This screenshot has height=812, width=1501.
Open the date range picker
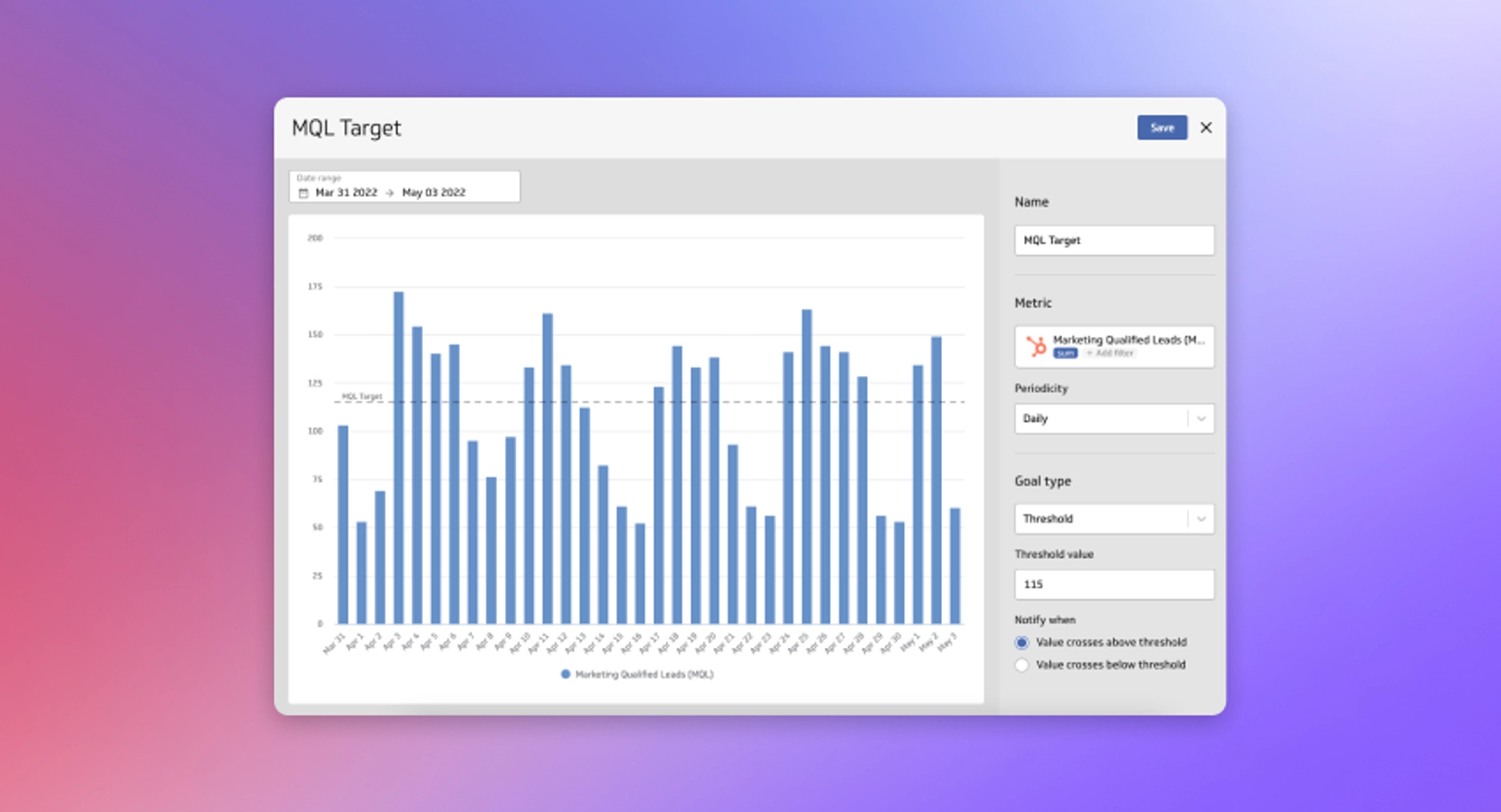404,187
